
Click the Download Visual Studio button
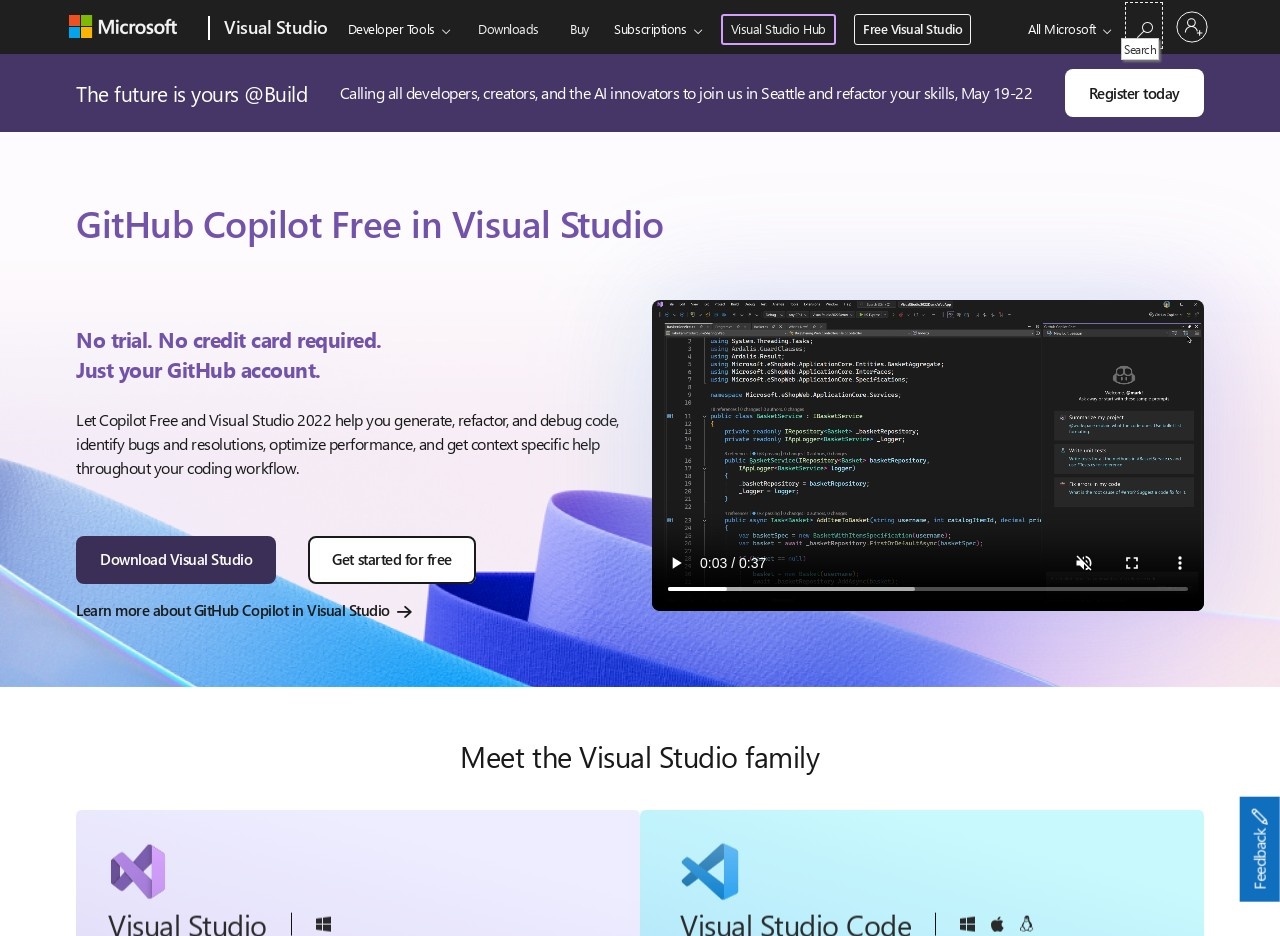(x=176, y=559)
